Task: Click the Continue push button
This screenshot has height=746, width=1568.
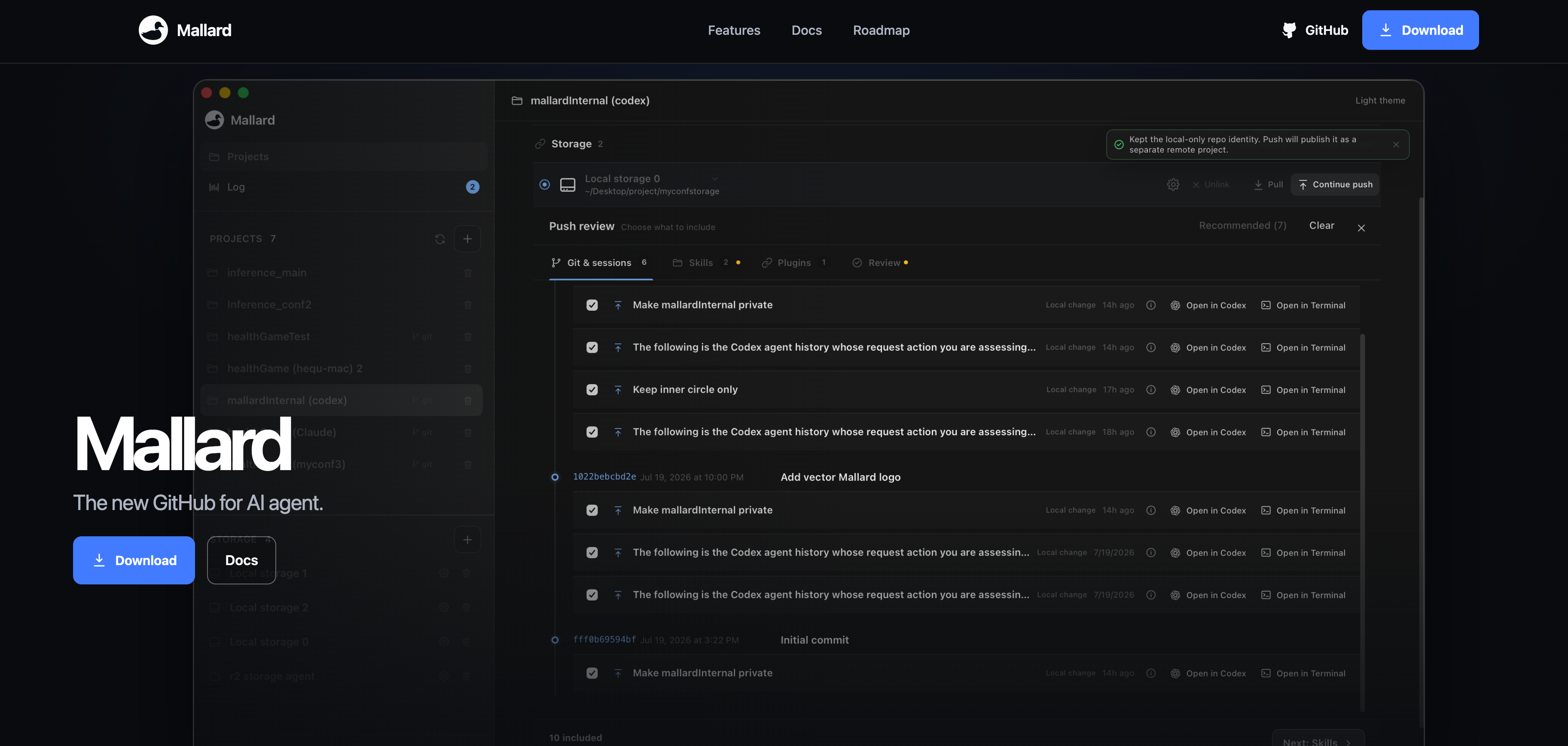Action: (x=1336, y=184)
